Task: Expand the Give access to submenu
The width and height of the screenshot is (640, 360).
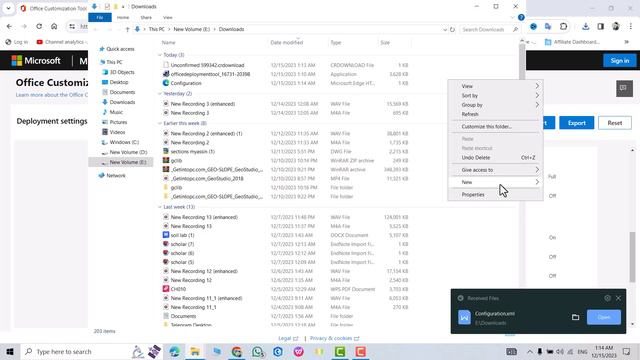Action: pos(496,170)
